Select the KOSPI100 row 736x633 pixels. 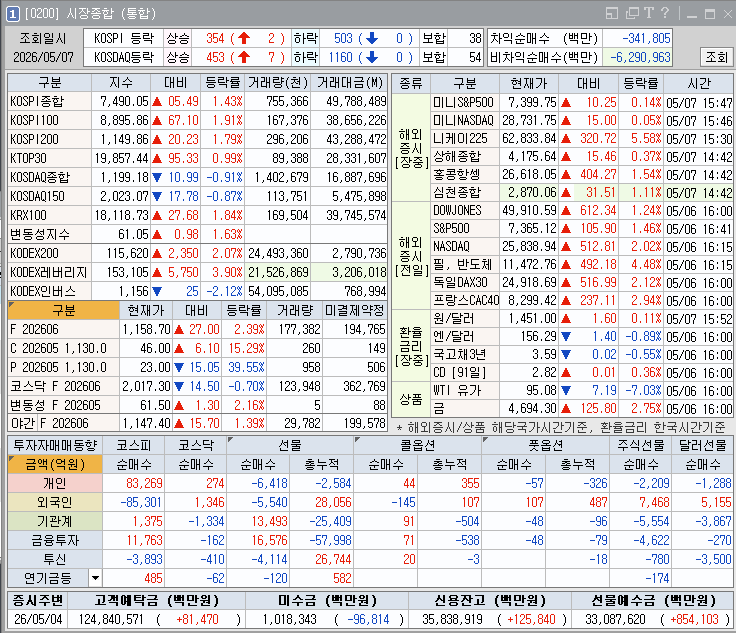coord(198,121)
